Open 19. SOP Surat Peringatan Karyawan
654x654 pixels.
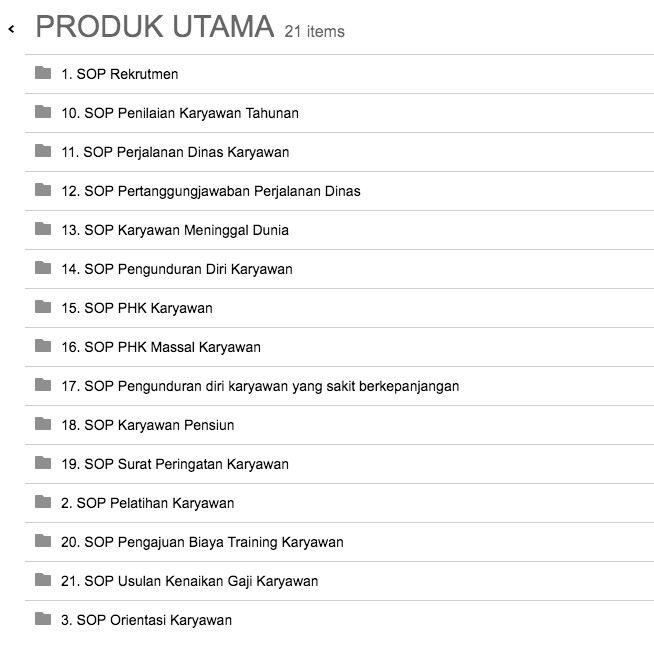click(174, 464)
